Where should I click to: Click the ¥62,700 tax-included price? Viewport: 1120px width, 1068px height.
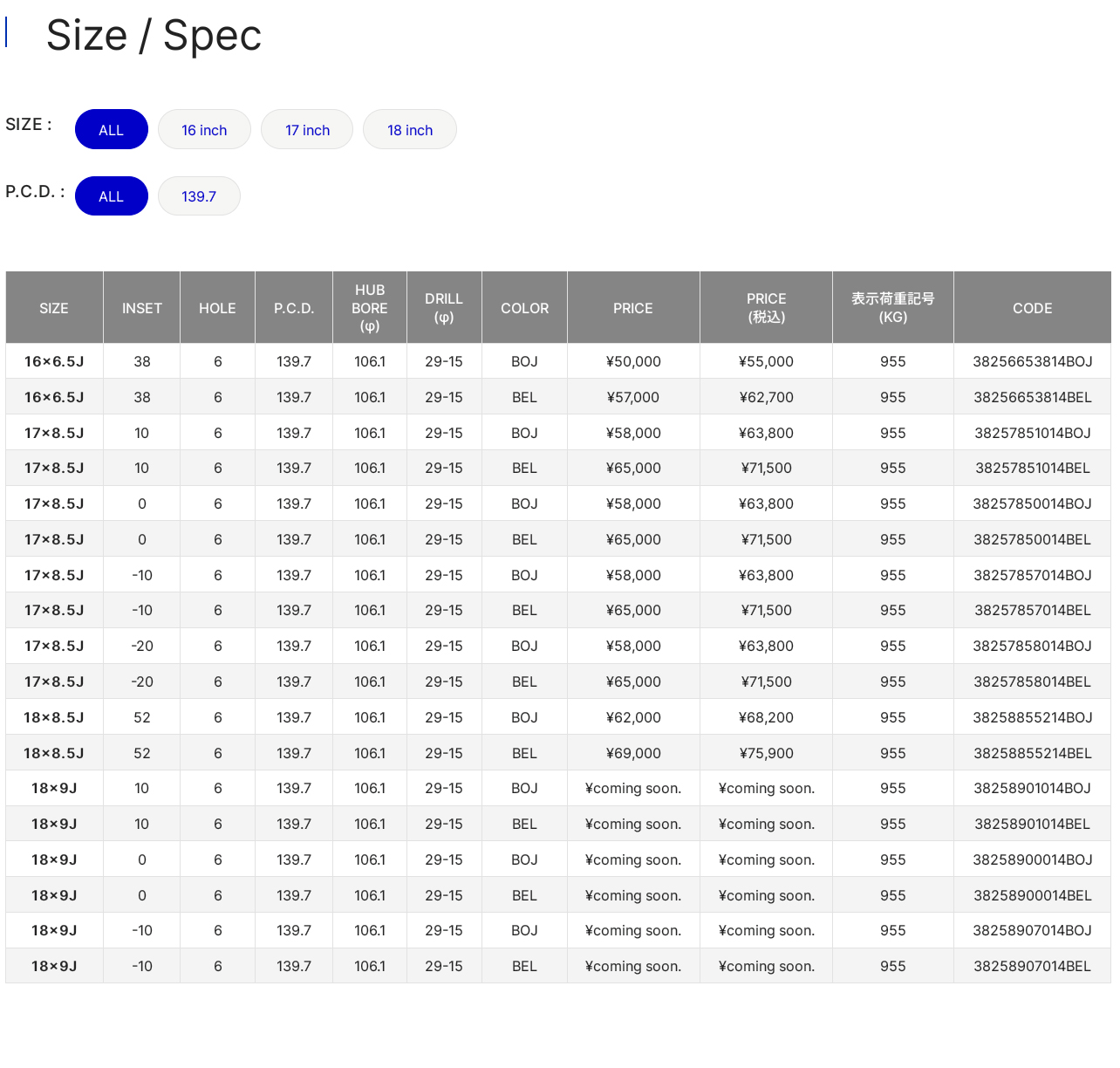[x=767, y=397]
